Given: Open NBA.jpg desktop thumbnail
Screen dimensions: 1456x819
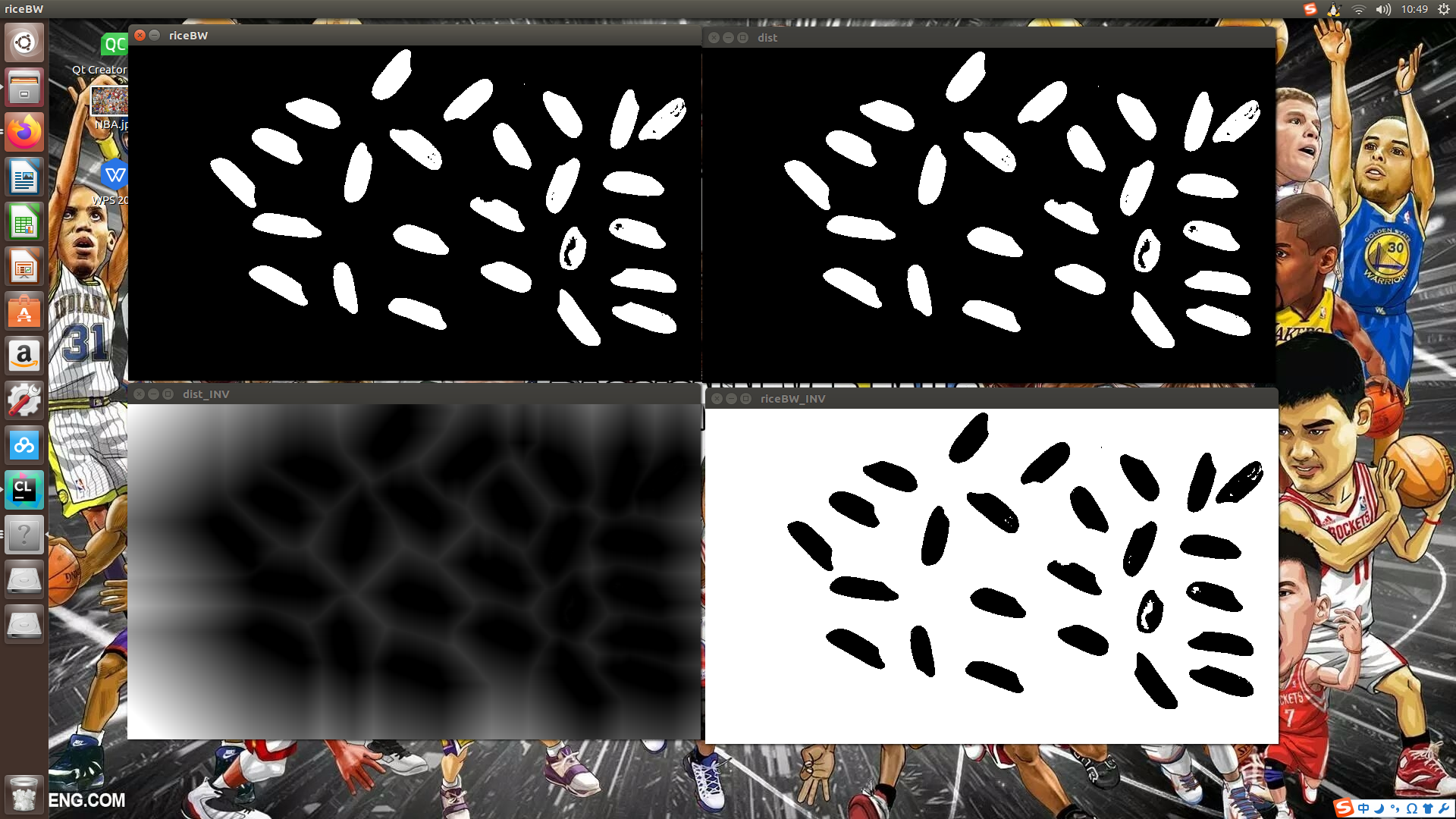Looking at the screenshot, I should (109, 101).
